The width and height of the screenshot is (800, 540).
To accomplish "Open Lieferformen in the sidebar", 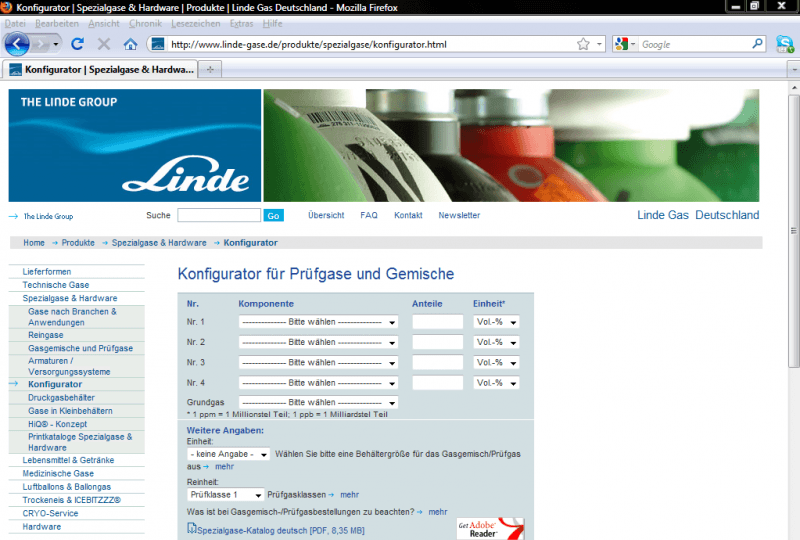I will tap(47, 272).
